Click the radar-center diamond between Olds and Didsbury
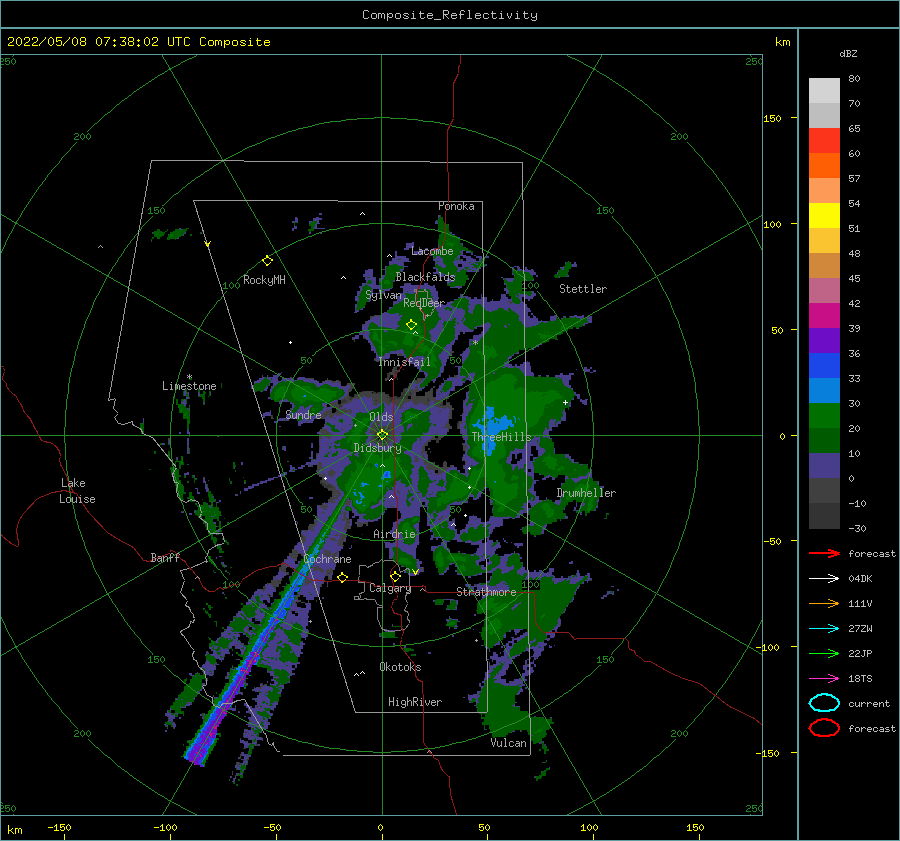This screenshot has height=841, width=900. 382,435
